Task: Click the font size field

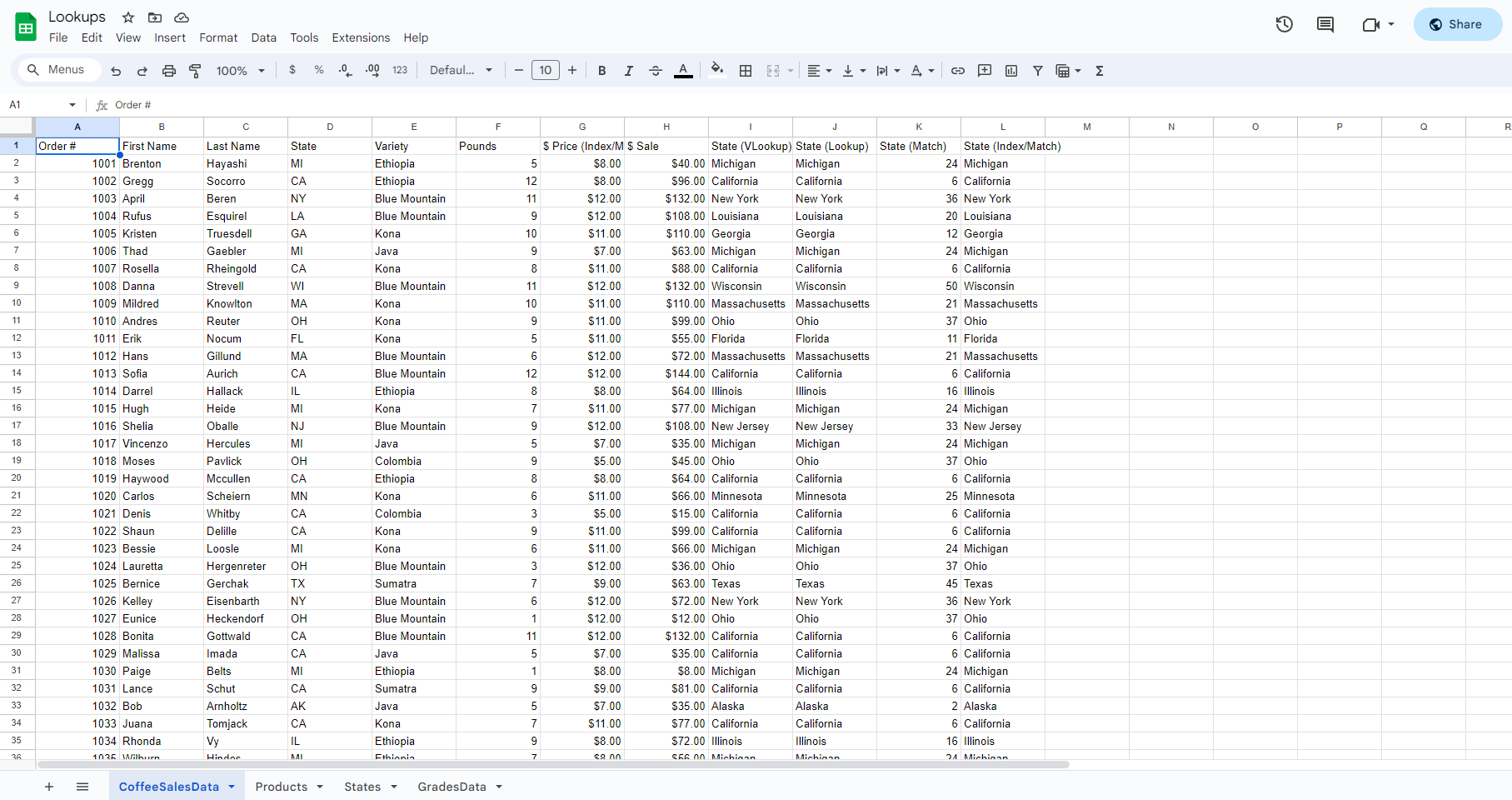Action: (546, 71)
